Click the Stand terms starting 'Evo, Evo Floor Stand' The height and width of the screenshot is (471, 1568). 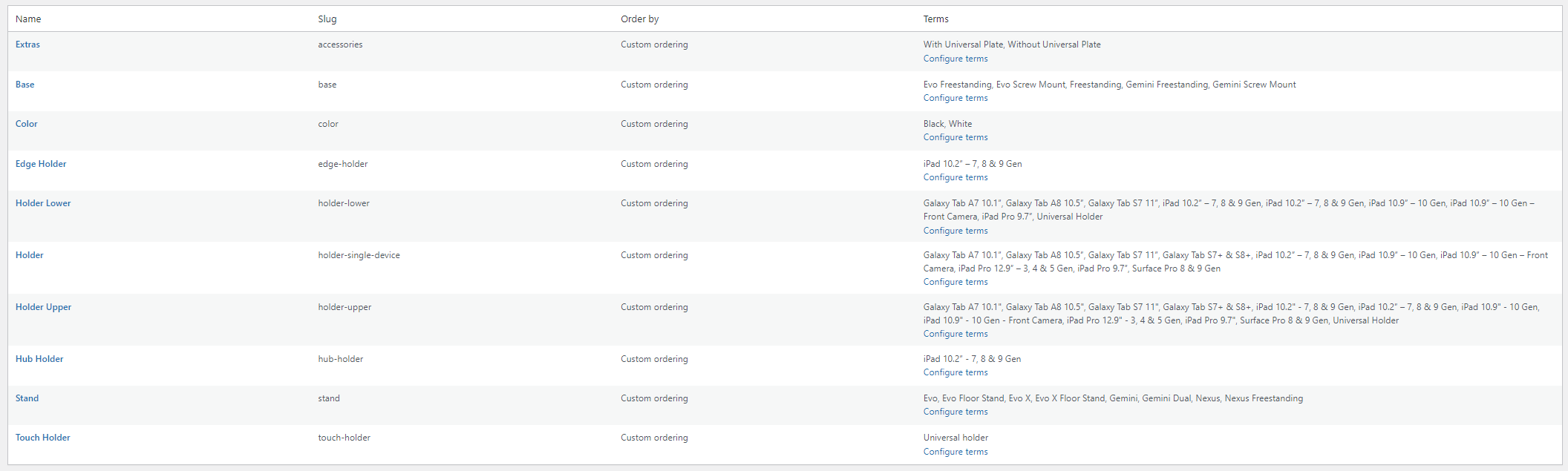click(x=1113, y=398)
